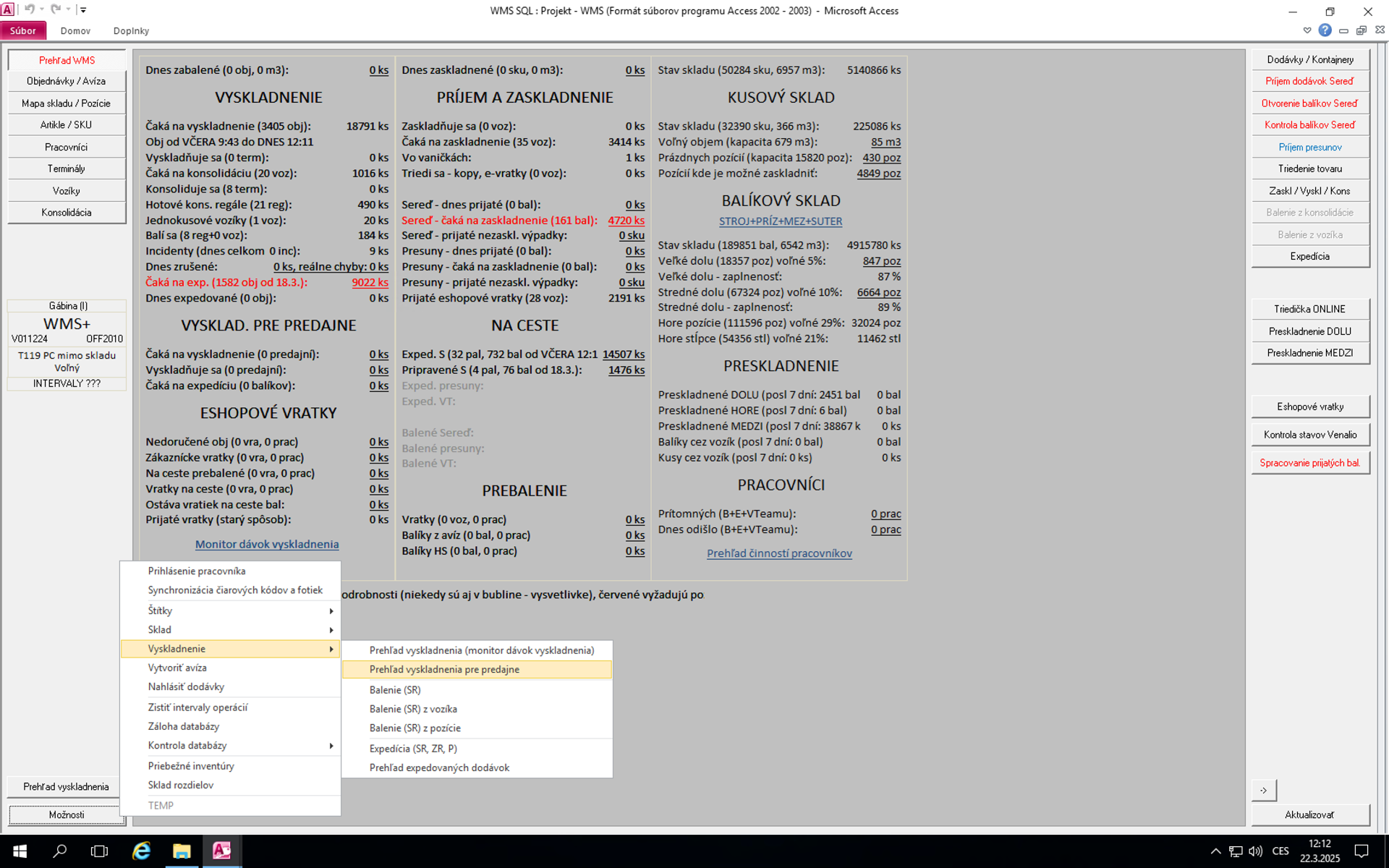Expand the ribbon using chevron icon
The image size is (1389, 868).
[x=1307, y=30]
